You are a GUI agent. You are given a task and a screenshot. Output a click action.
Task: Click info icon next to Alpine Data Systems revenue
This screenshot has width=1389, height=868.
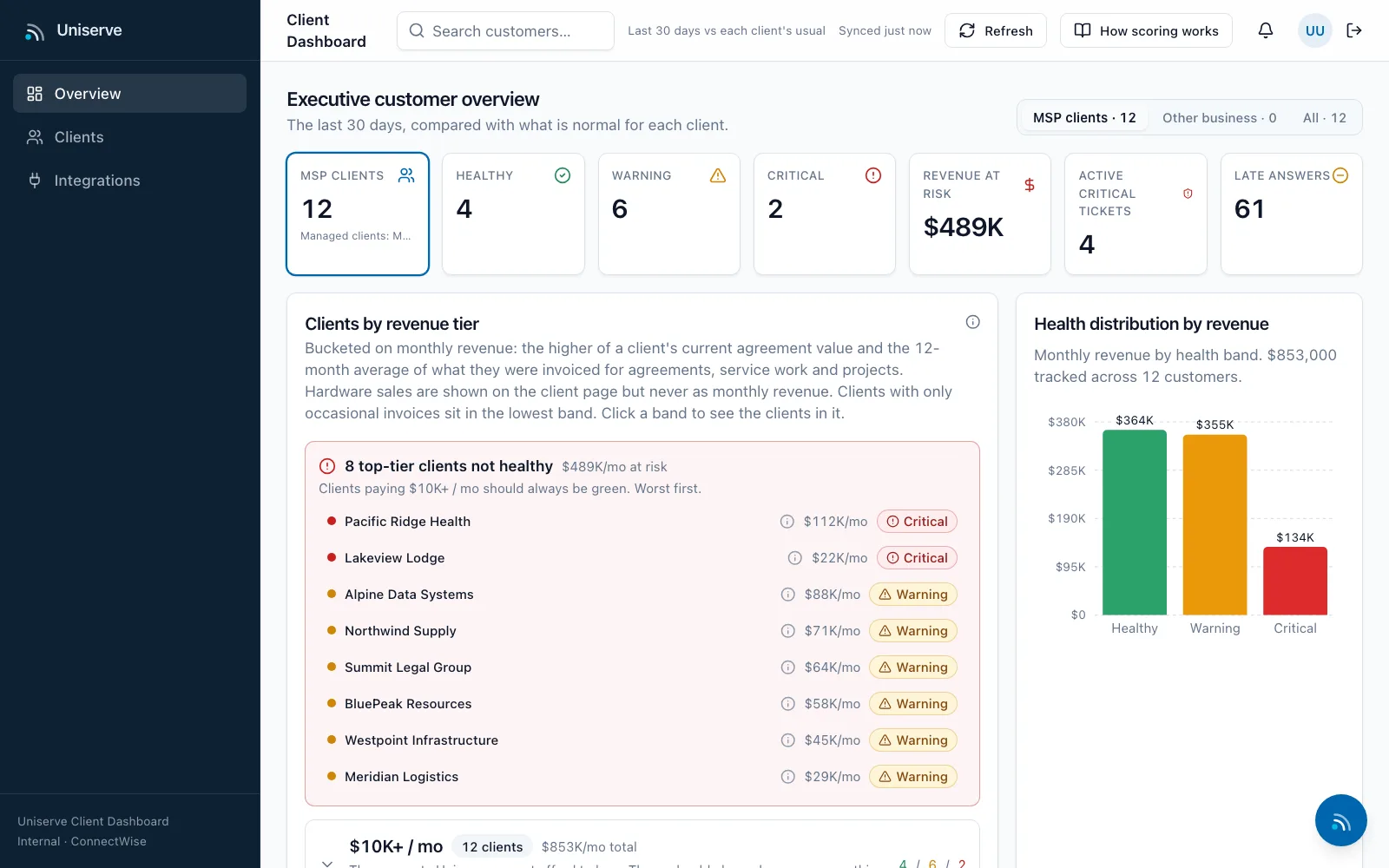click(788, 595)
